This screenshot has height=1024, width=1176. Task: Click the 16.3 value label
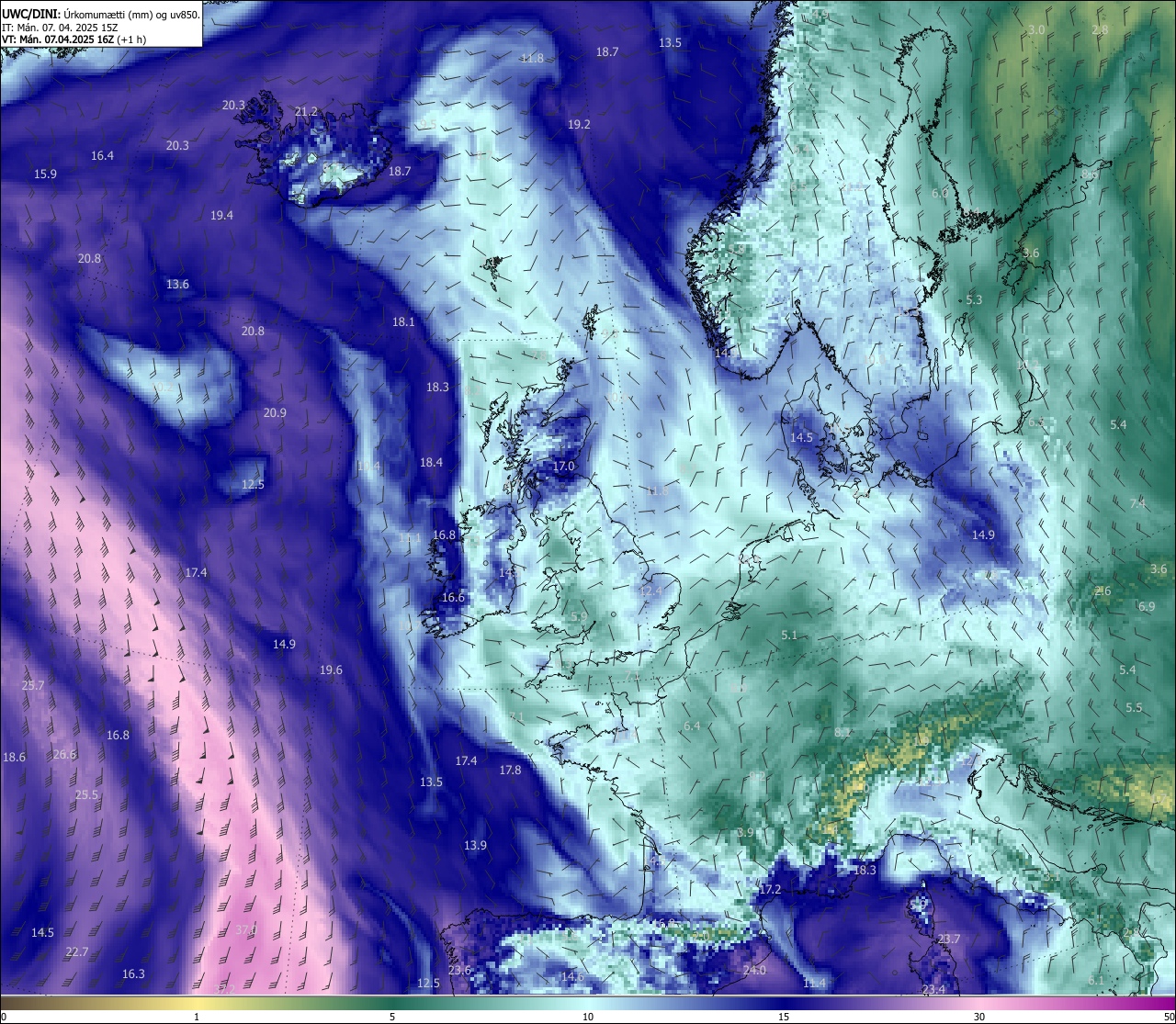[133, 973]
